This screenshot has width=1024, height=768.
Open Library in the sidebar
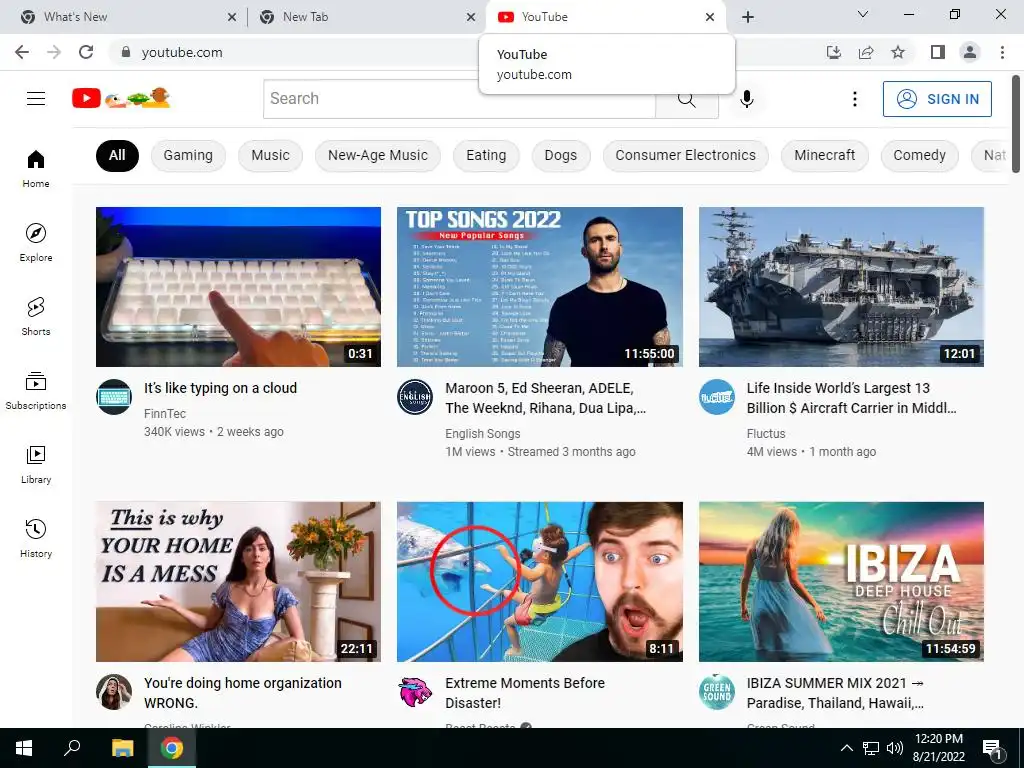[36, 464]
